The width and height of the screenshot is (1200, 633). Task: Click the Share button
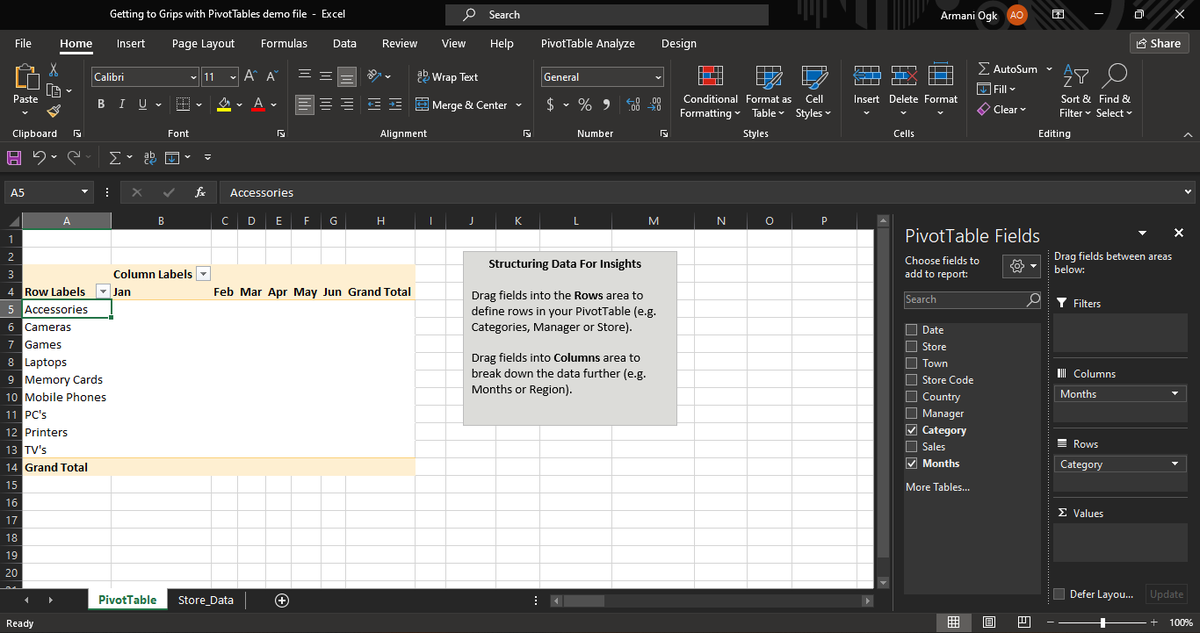point(1157,43)
